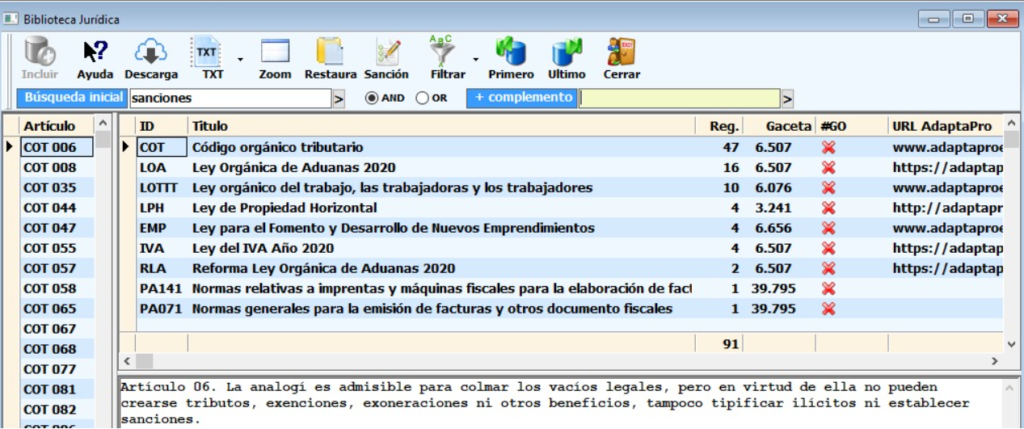Click the yellow complemento input field
The height and width of the screenshot is (429, 1024).
(680, 98)
